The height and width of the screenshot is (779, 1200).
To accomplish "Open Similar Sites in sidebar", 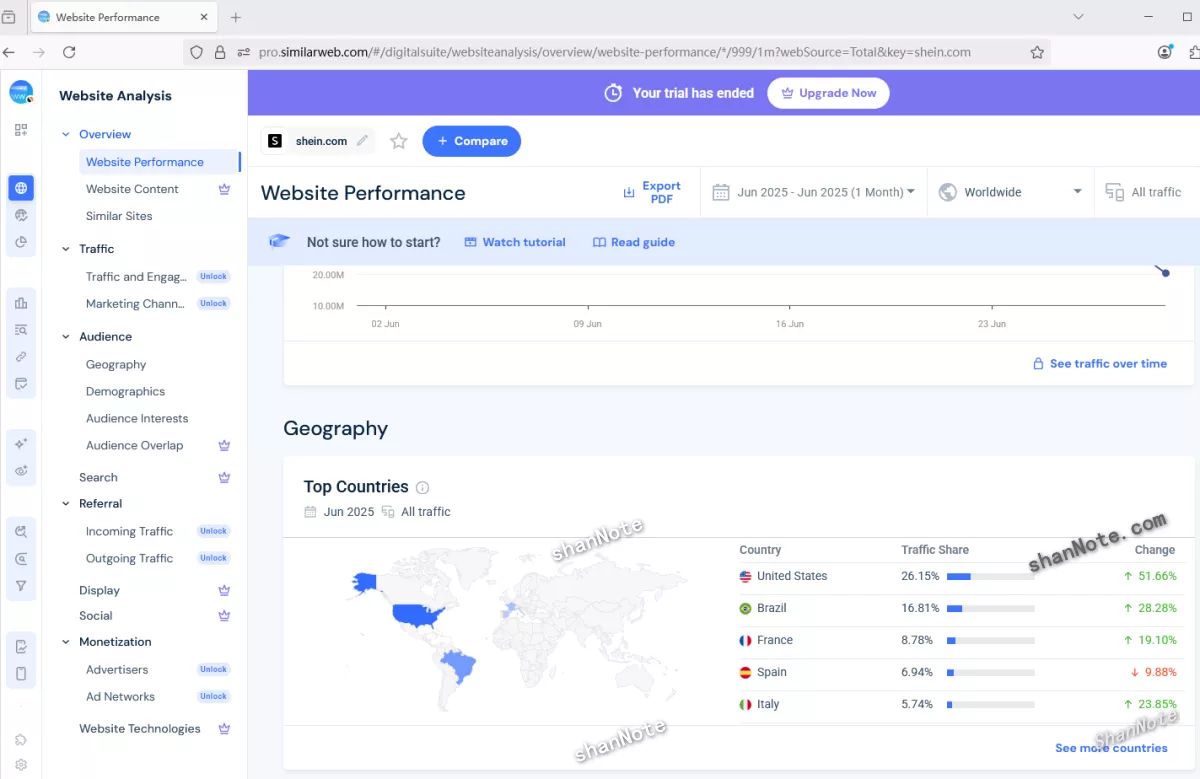I will pyautogui.click(x=119, y=216).
